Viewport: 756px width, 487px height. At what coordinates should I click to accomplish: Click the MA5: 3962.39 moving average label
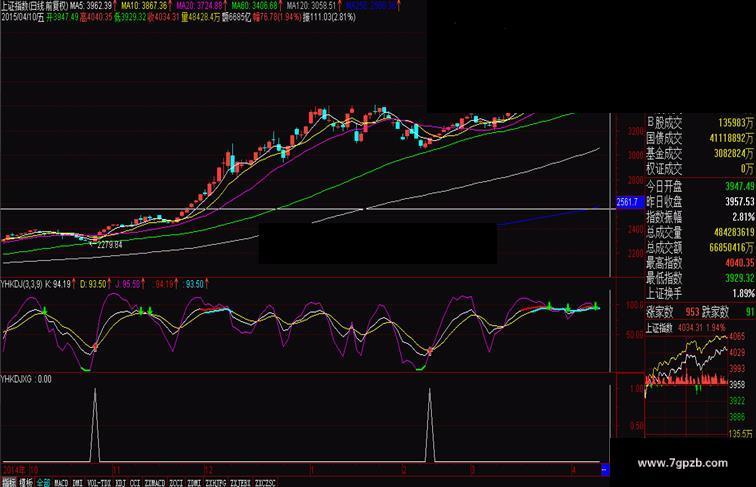point(91,6)
